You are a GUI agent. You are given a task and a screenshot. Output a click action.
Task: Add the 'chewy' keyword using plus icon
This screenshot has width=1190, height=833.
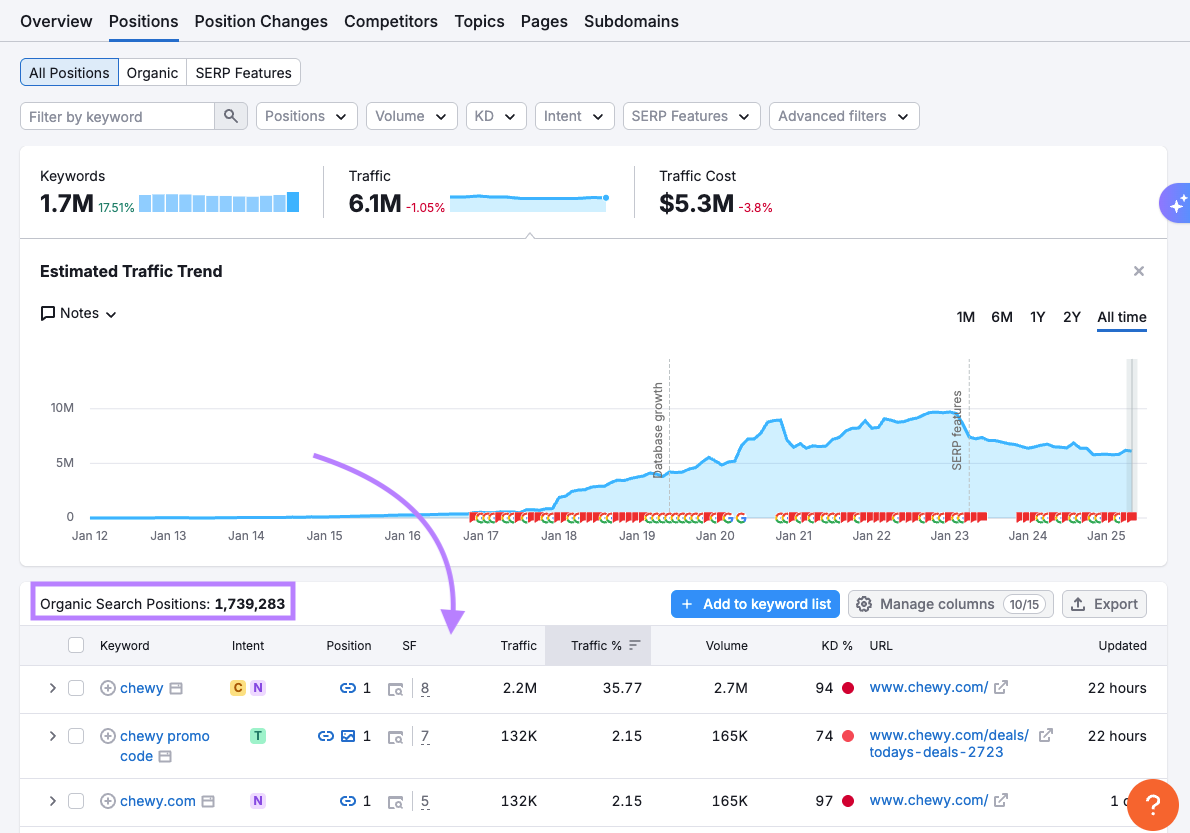click(x=108, y=688)
